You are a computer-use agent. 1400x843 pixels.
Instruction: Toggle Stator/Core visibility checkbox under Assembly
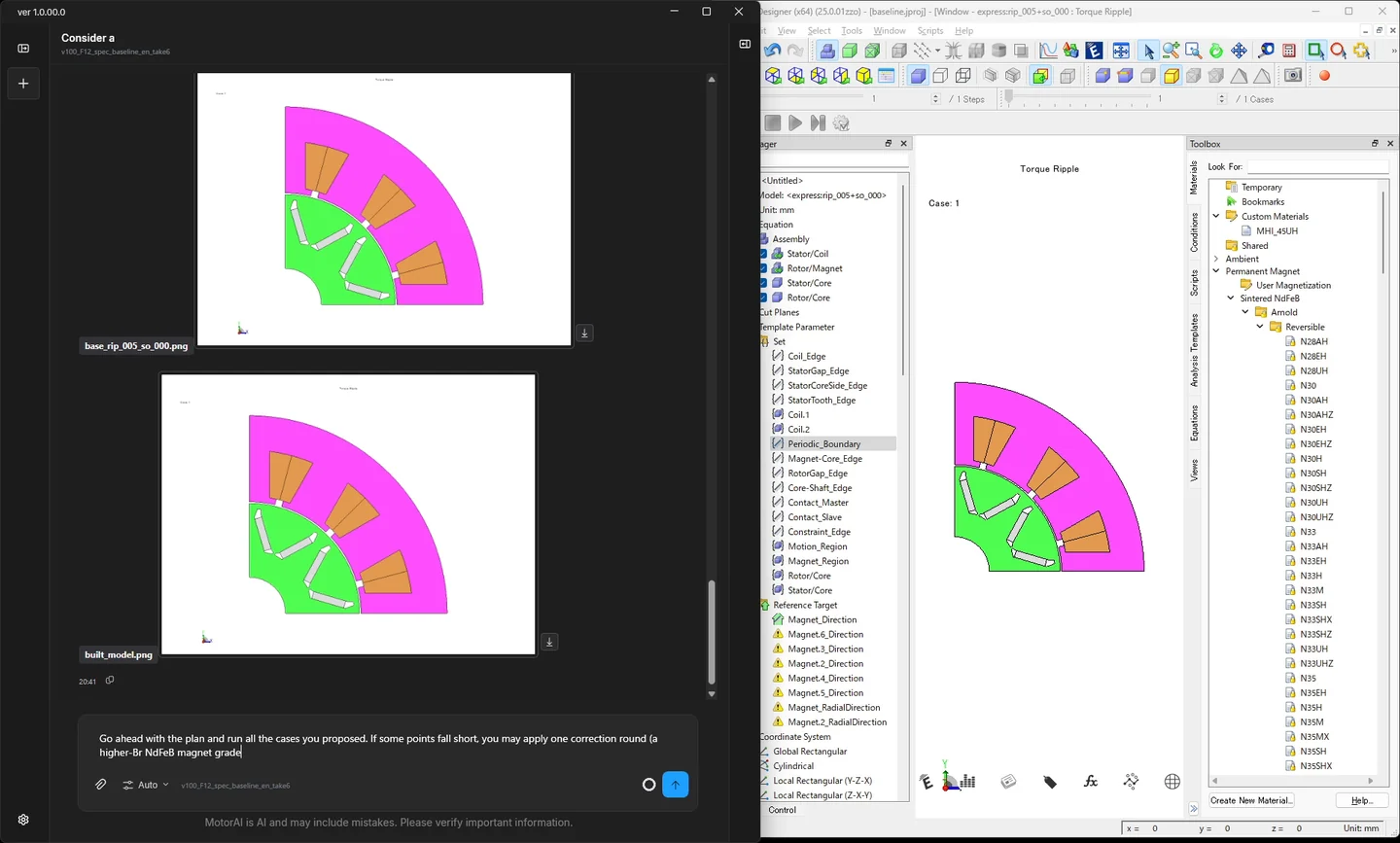pos(764,283)
